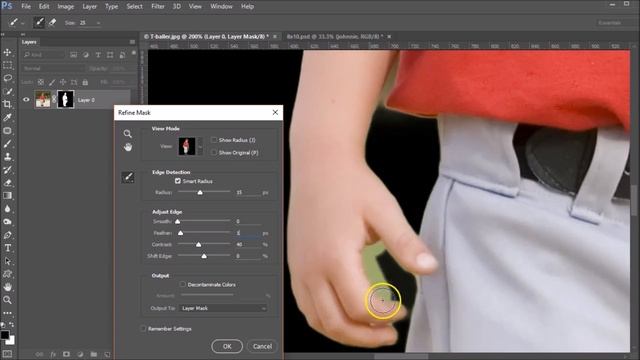Select the History Brush tool

(x=7, y=170)
